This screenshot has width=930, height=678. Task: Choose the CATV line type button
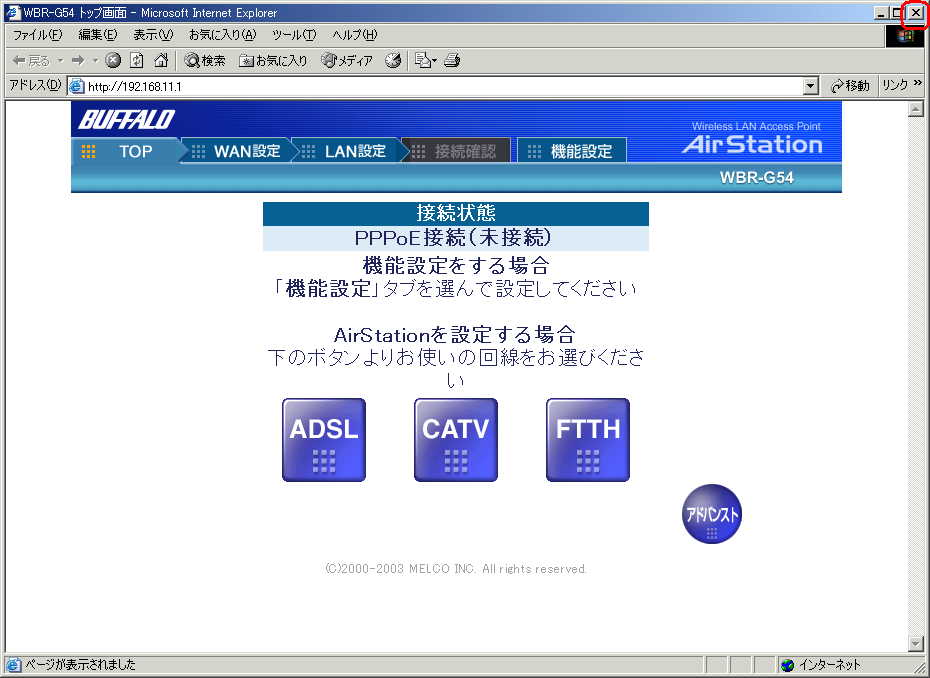coord(456,440)
